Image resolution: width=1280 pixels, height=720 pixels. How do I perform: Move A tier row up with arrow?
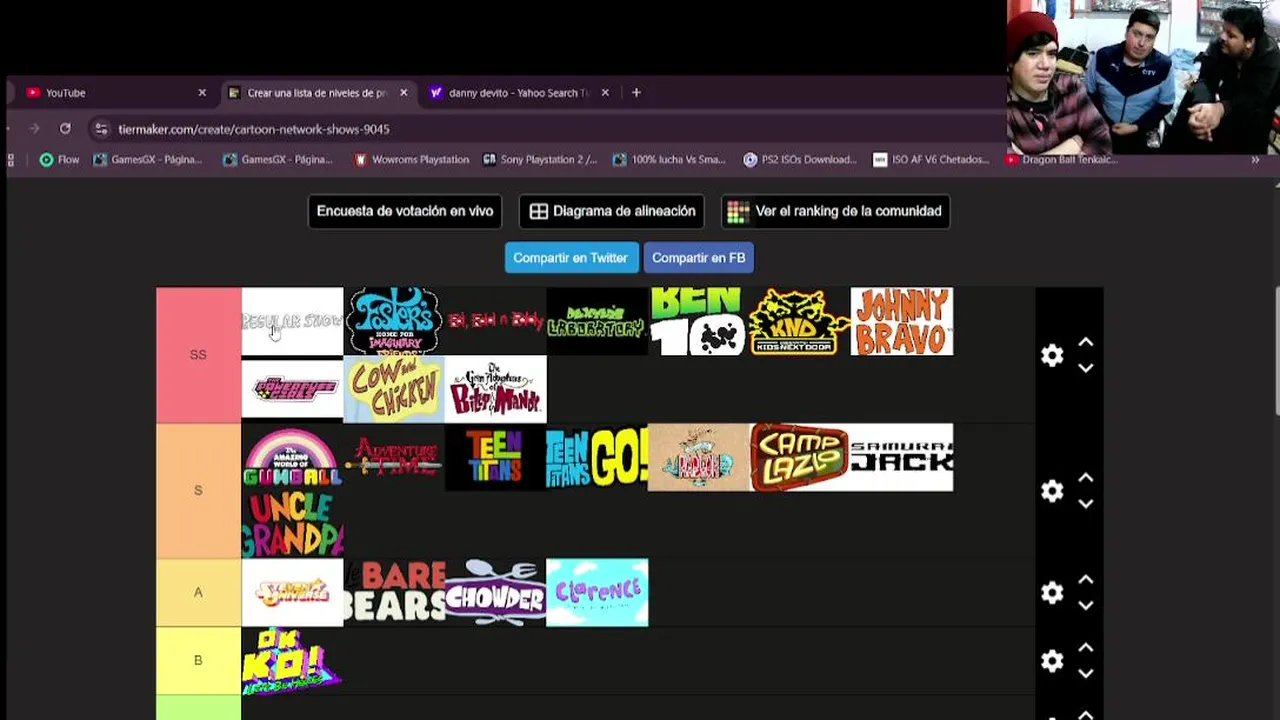1086,580
